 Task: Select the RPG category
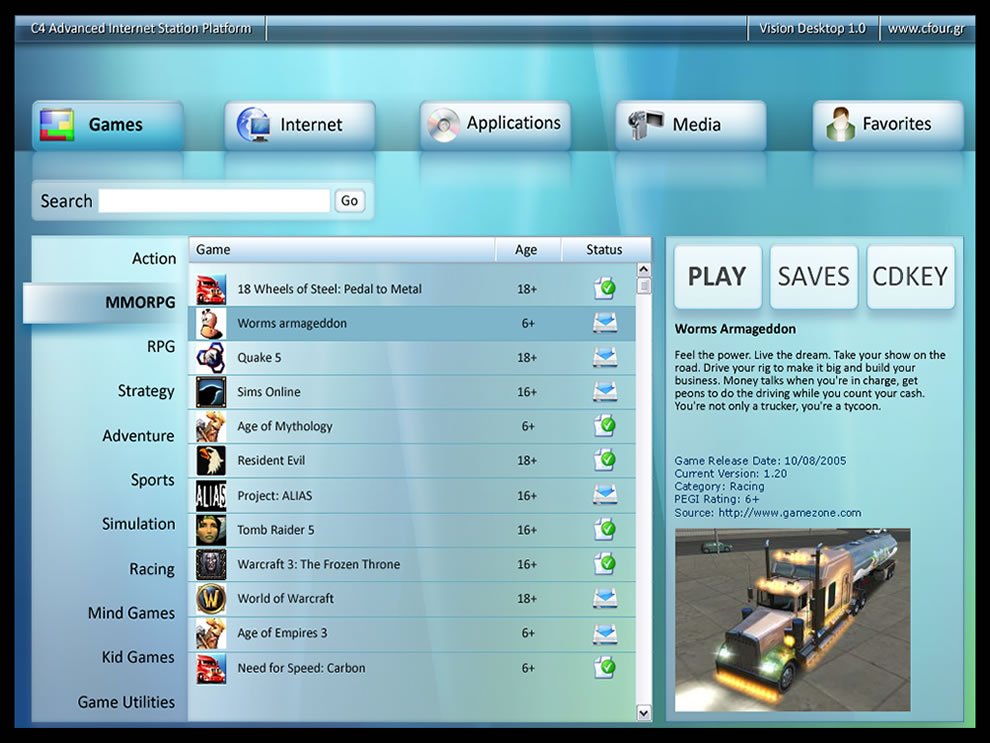(161, 347)
